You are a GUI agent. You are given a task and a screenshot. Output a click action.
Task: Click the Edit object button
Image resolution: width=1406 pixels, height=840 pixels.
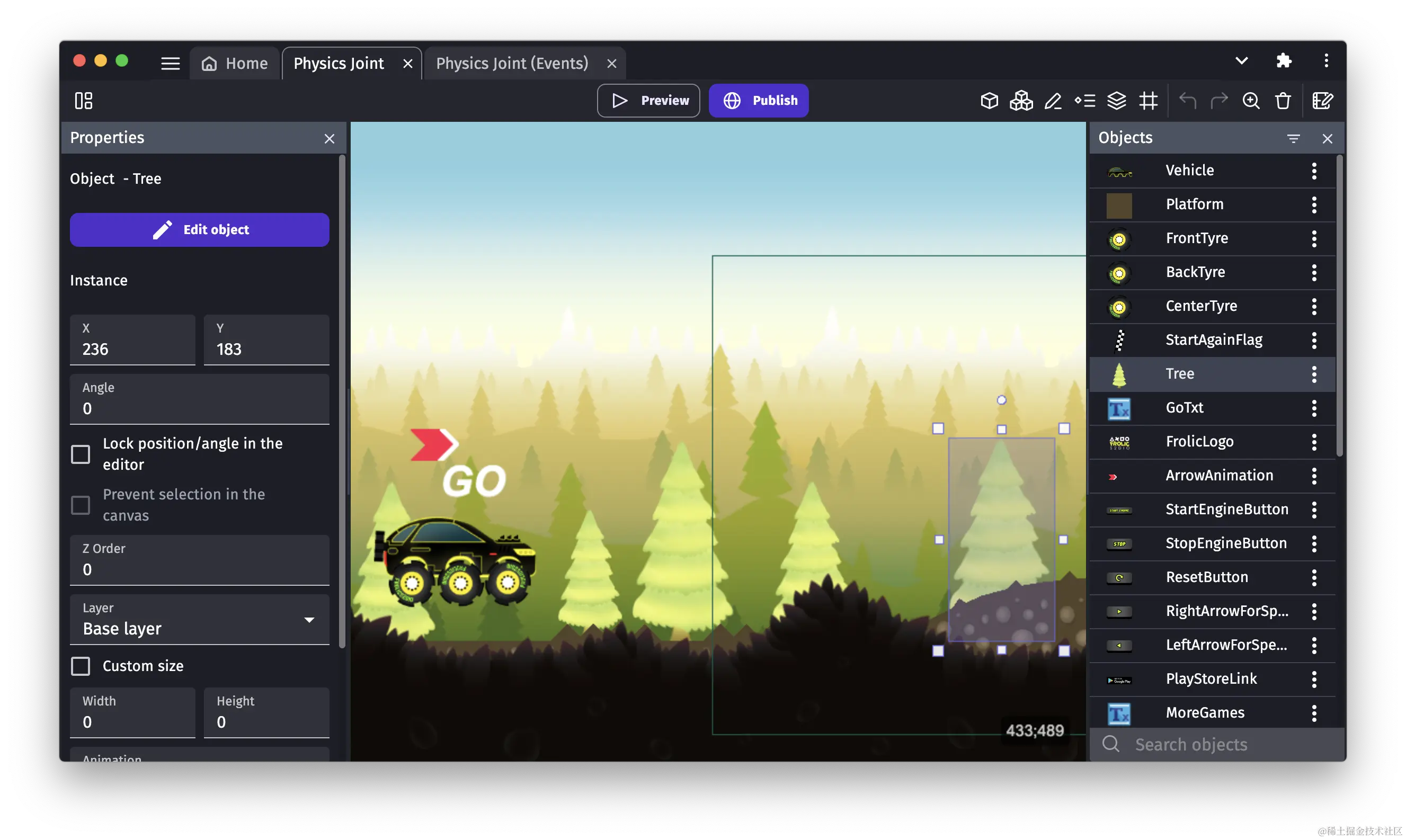click(199, 230)
